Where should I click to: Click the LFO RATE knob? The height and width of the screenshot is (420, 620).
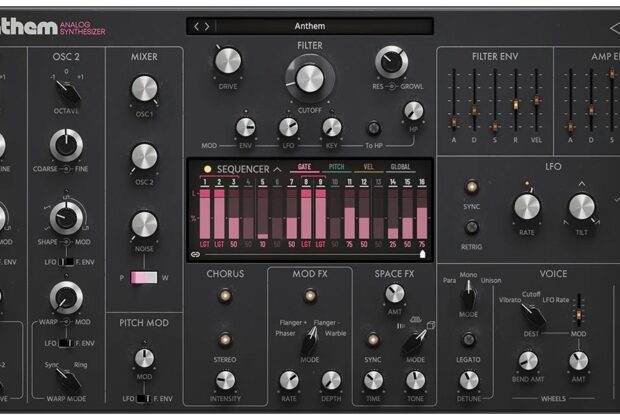tap(527, 207)
